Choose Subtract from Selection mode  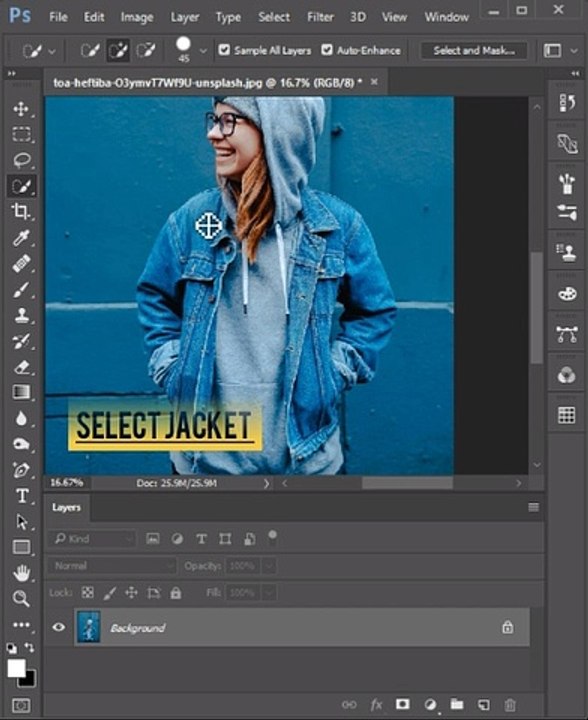[146, 50]
